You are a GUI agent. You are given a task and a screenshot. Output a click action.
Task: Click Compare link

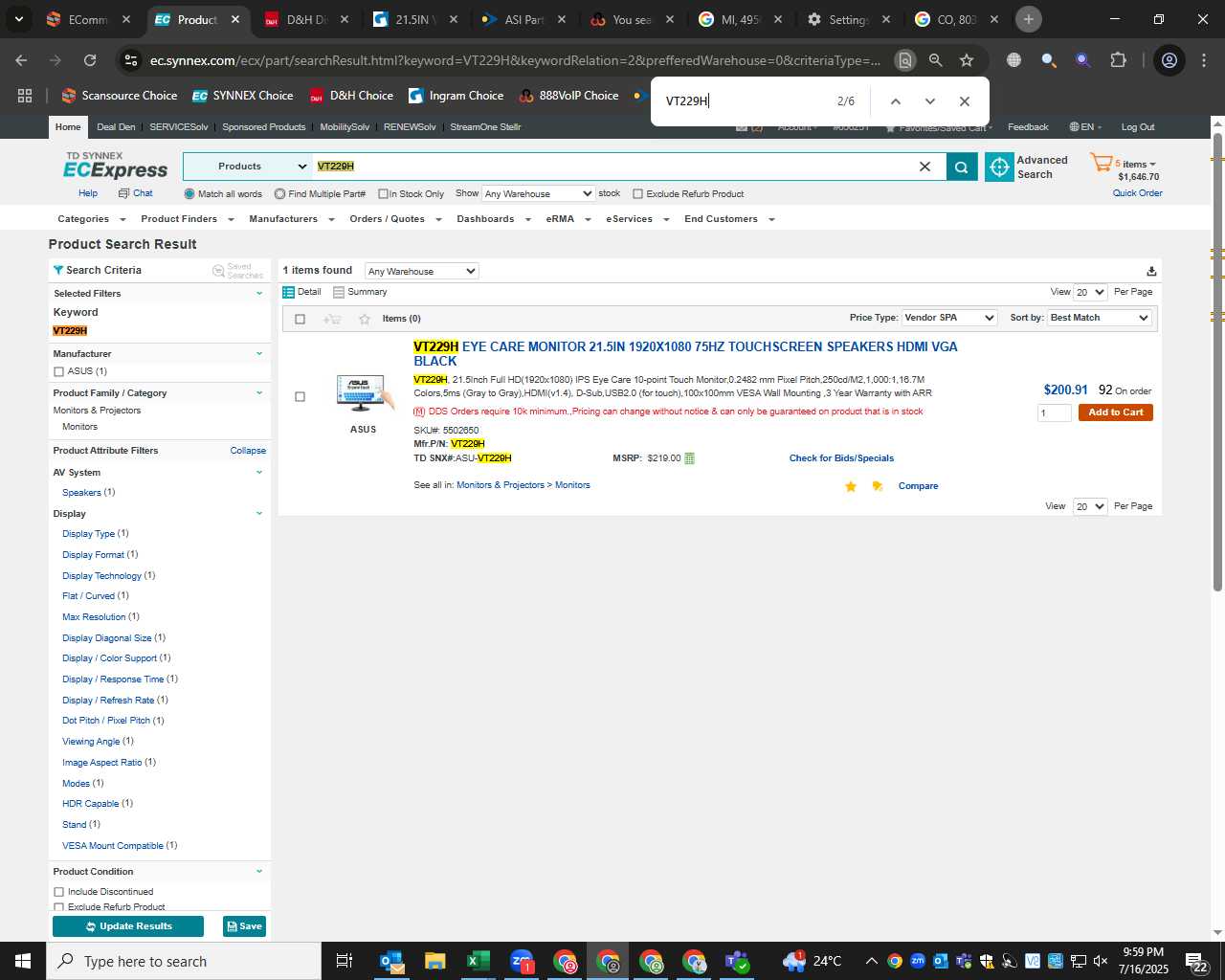[x=918, y=486]
